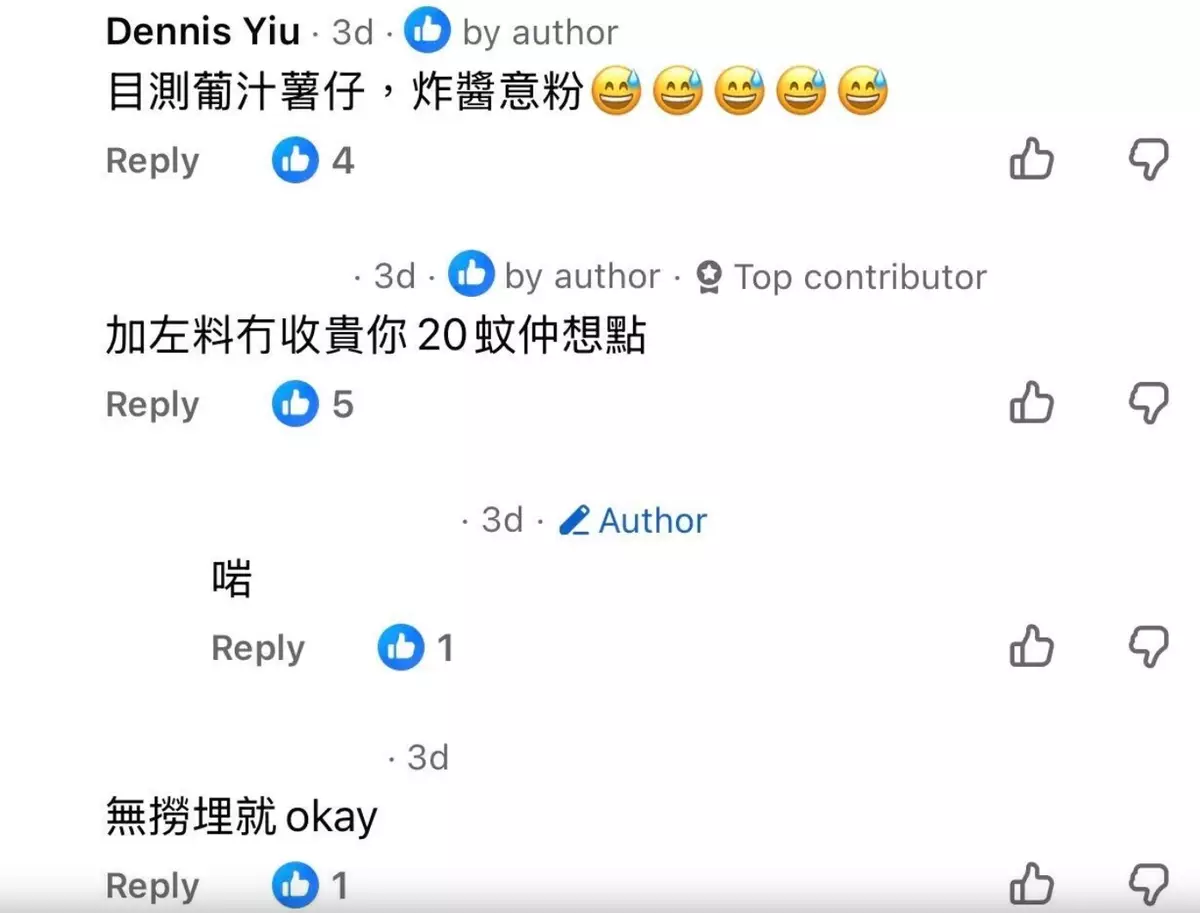Upvote Dennis Yiu's comment with thumbs up
This screenshot has width=1200, height=913.
coord(1031,159)
